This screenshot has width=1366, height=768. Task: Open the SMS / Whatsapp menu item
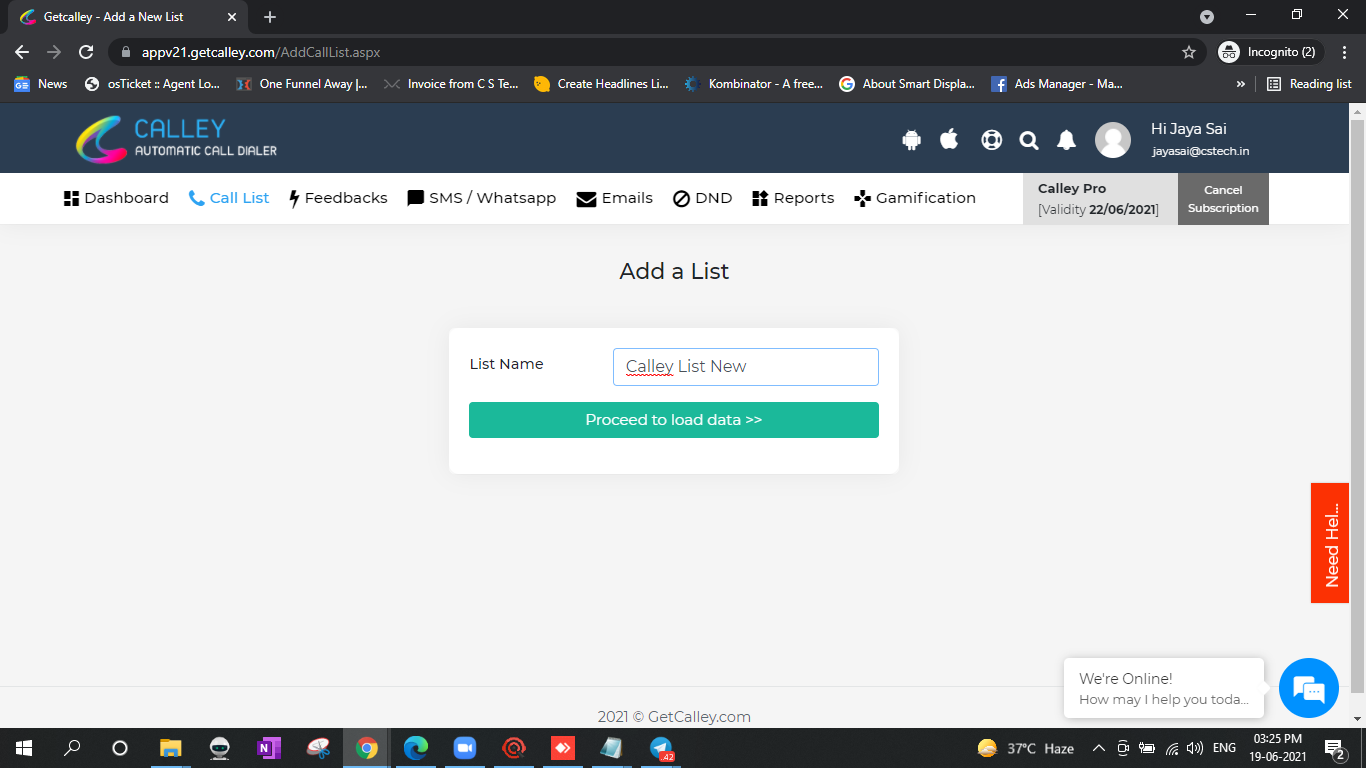pyautogui.click(x=482, y=198)
